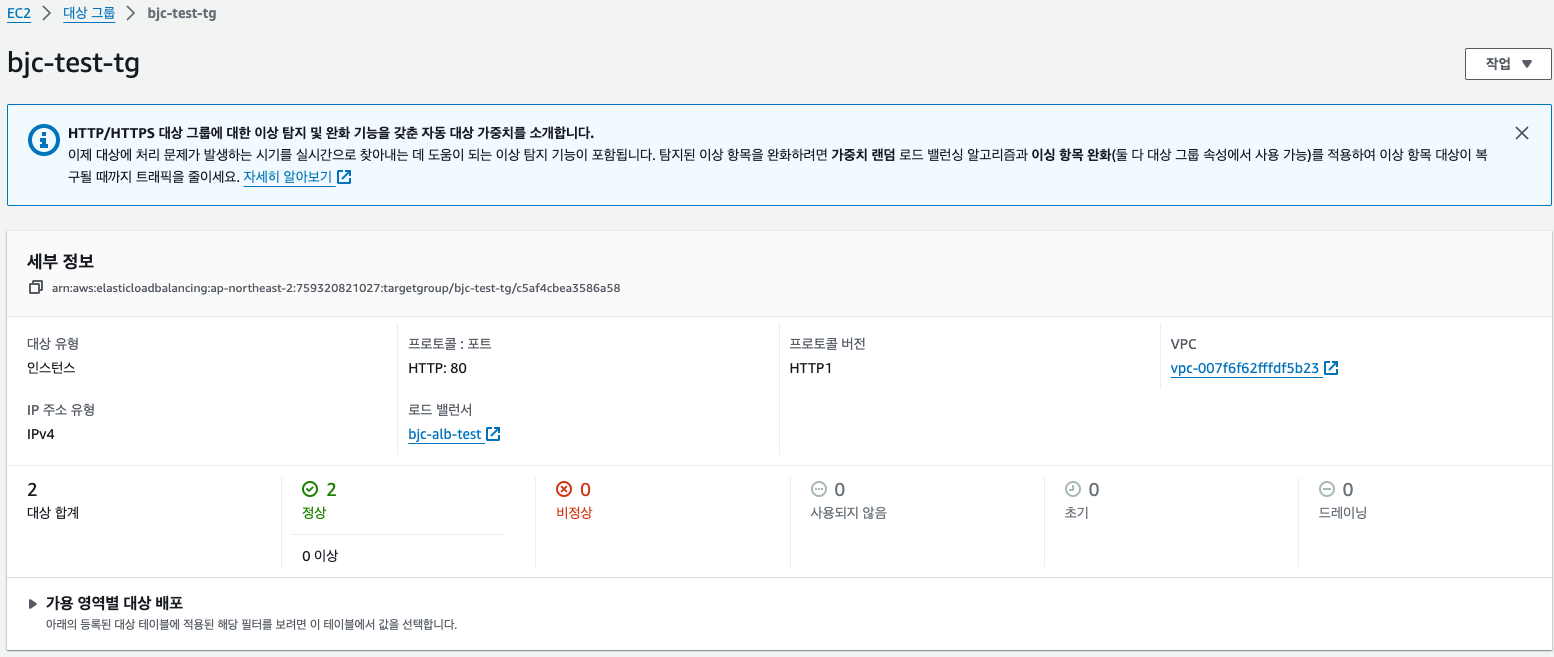Select the 대상 합계 count value
Viewport: 1554px width, 657px height.
(x=32, y=490)
